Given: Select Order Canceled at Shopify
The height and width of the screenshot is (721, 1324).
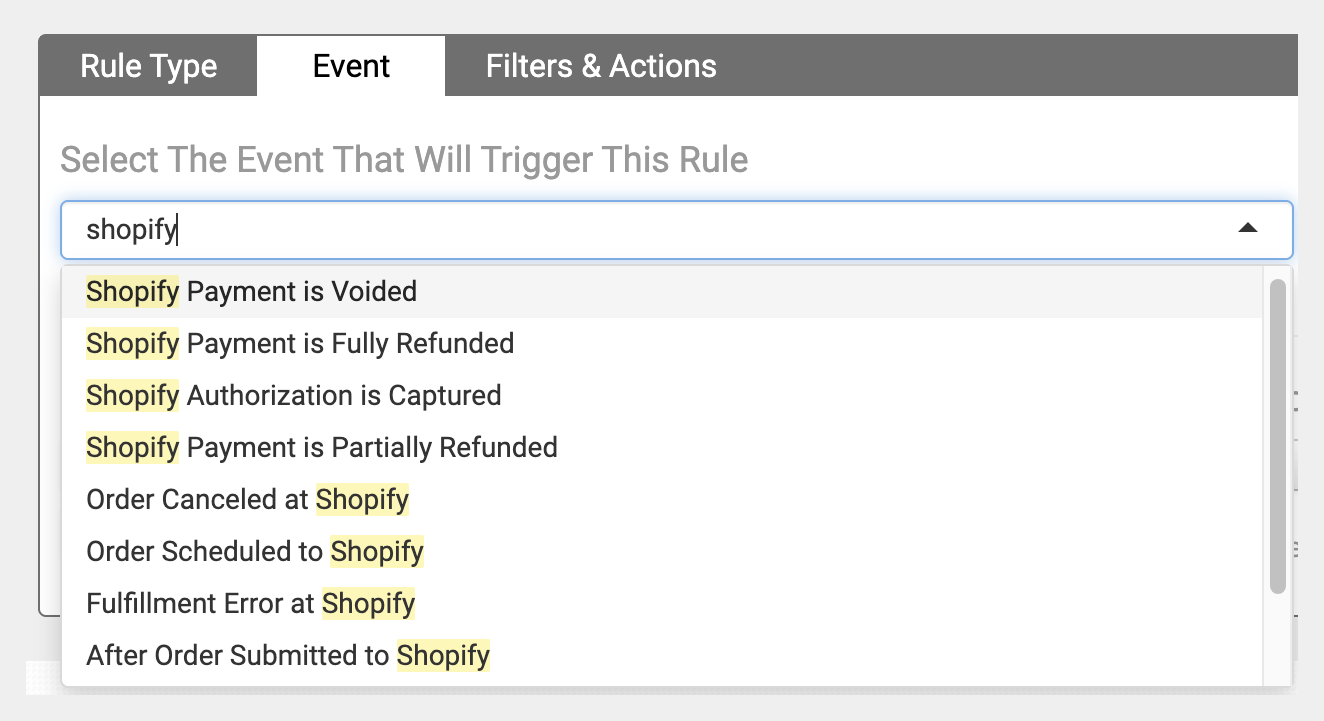Looking at the screenshot, I should pyautogui.click(x=661, y=500).
